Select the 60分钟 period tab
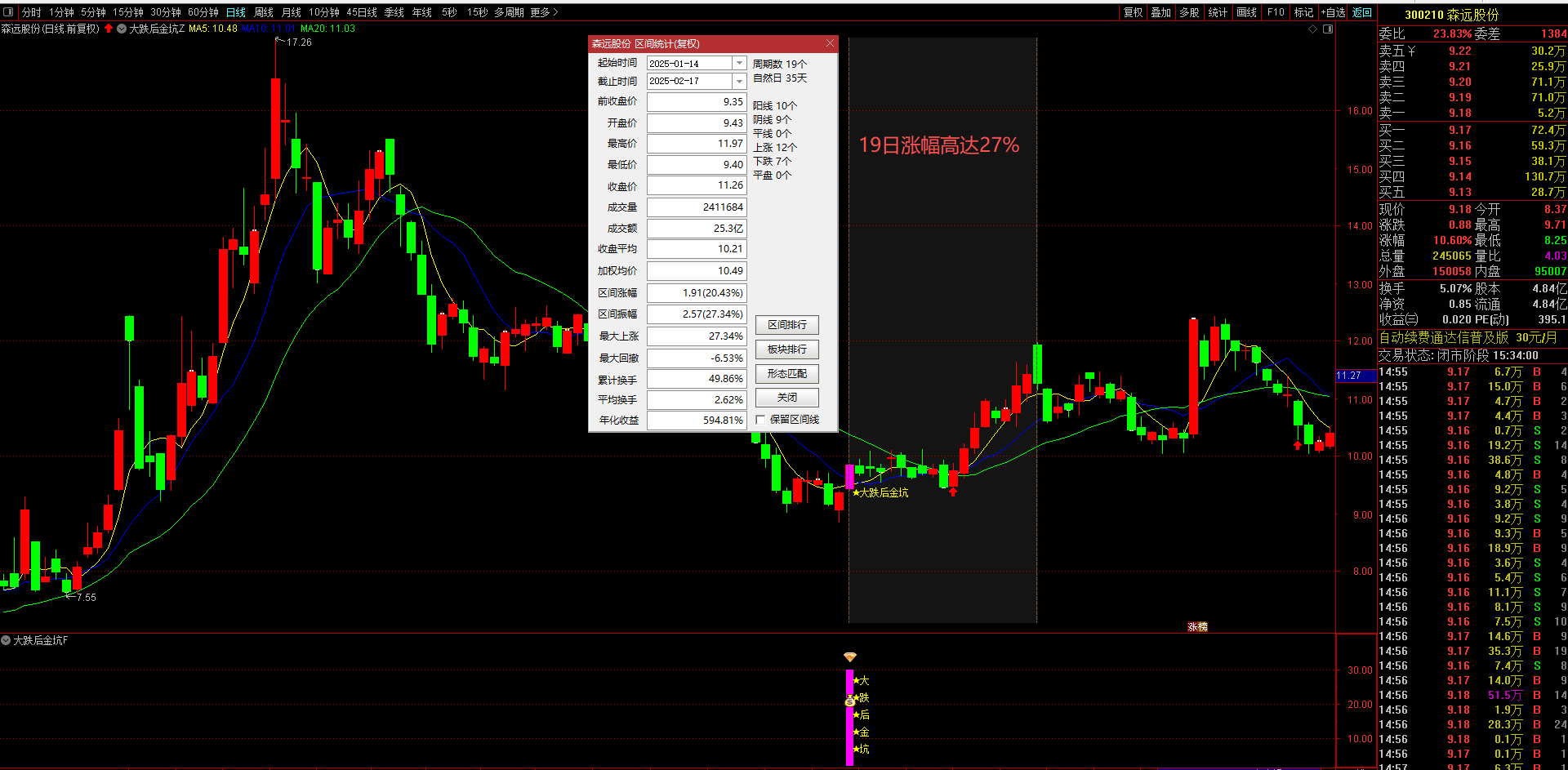The height and width of the screenshot is (770, 1568). click(x=203, y=12)
